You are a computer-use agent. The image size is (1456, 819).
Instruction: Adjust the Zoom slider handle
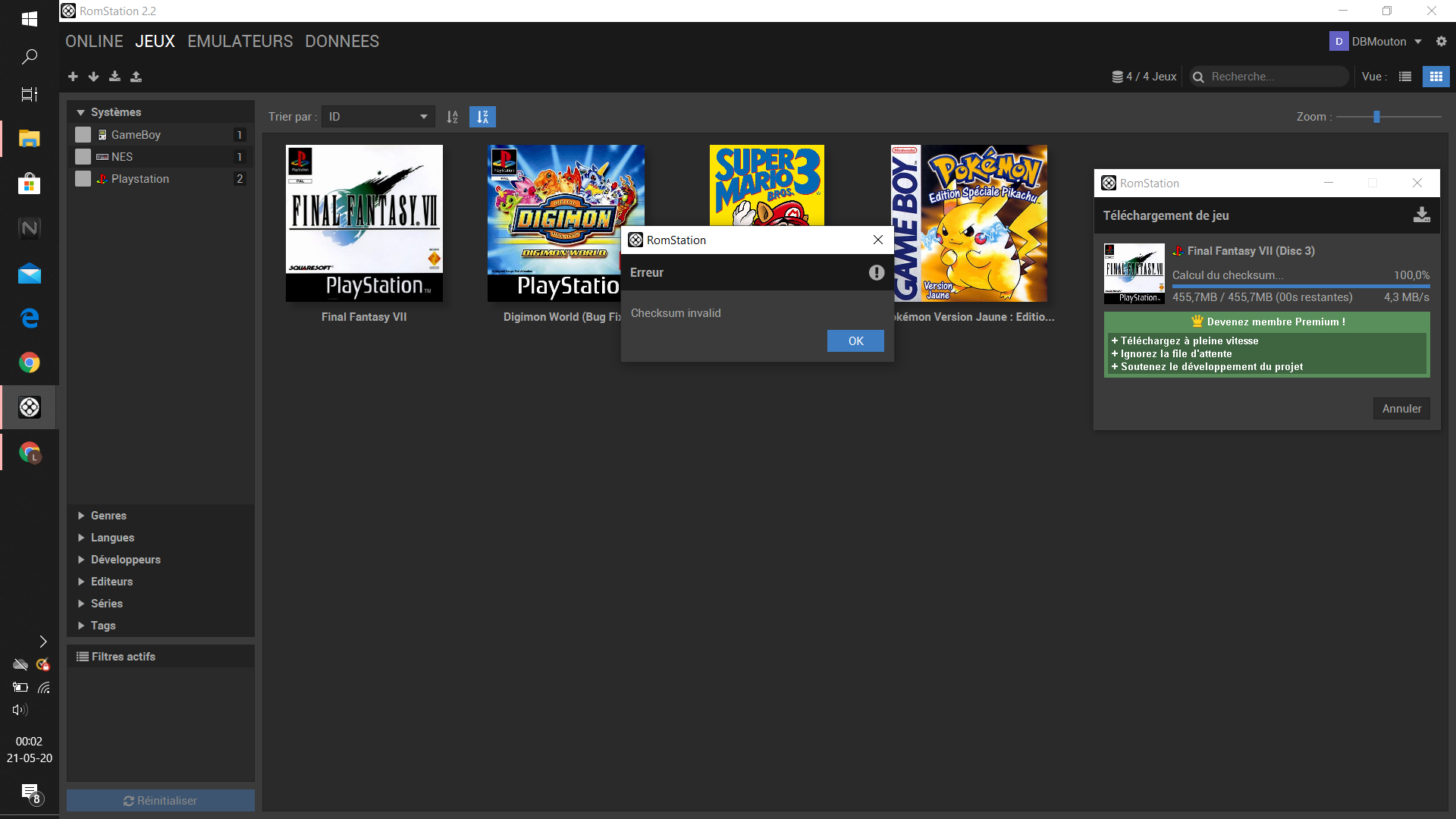point(1376,117)
